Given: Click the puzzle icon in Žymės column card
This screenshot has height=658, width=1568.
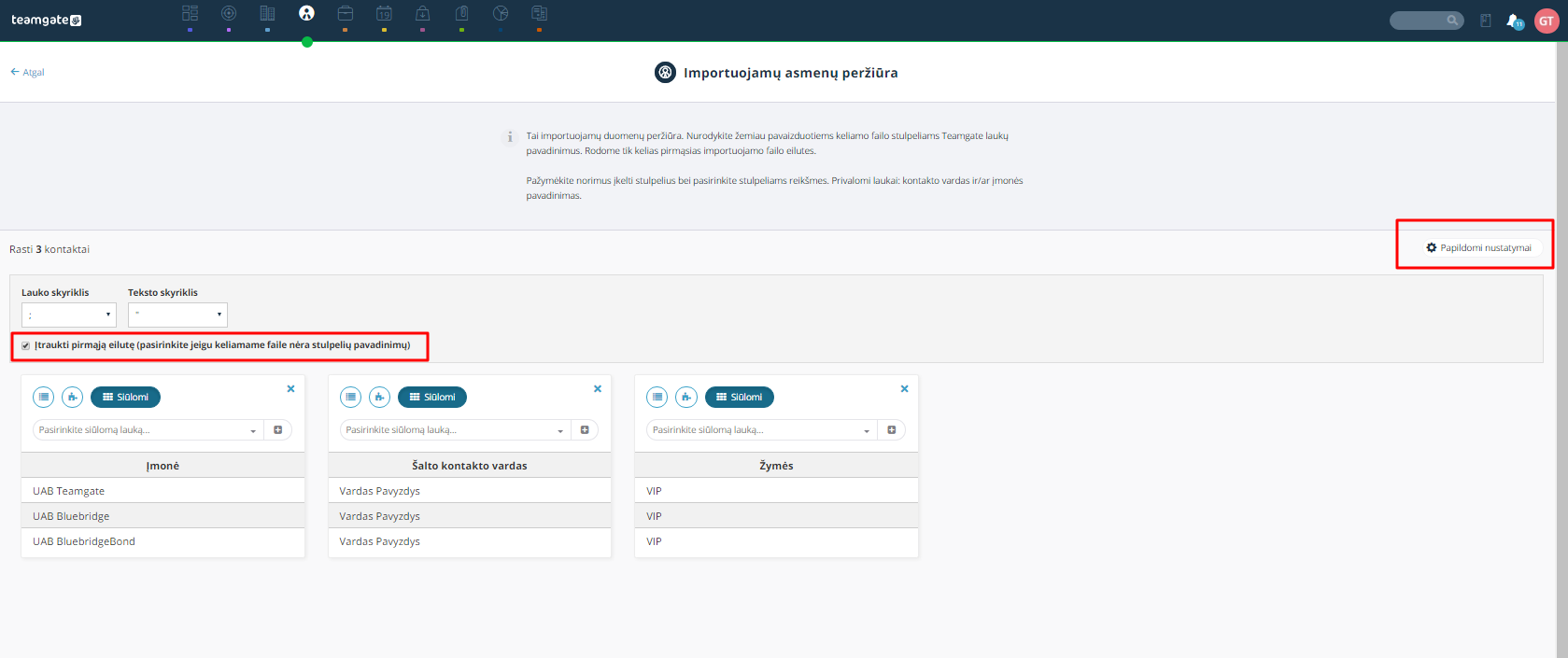Looking at the screenshot, I should (x=686, y=397).
